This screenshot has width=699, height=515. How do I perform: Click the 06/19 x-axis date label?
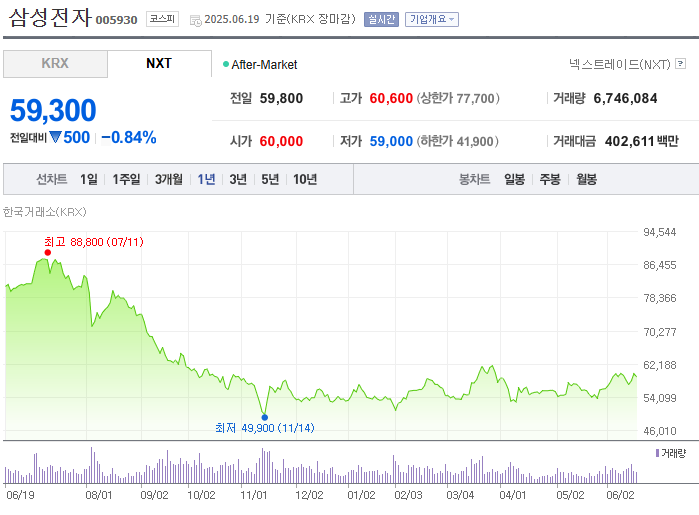coord(20,495)
